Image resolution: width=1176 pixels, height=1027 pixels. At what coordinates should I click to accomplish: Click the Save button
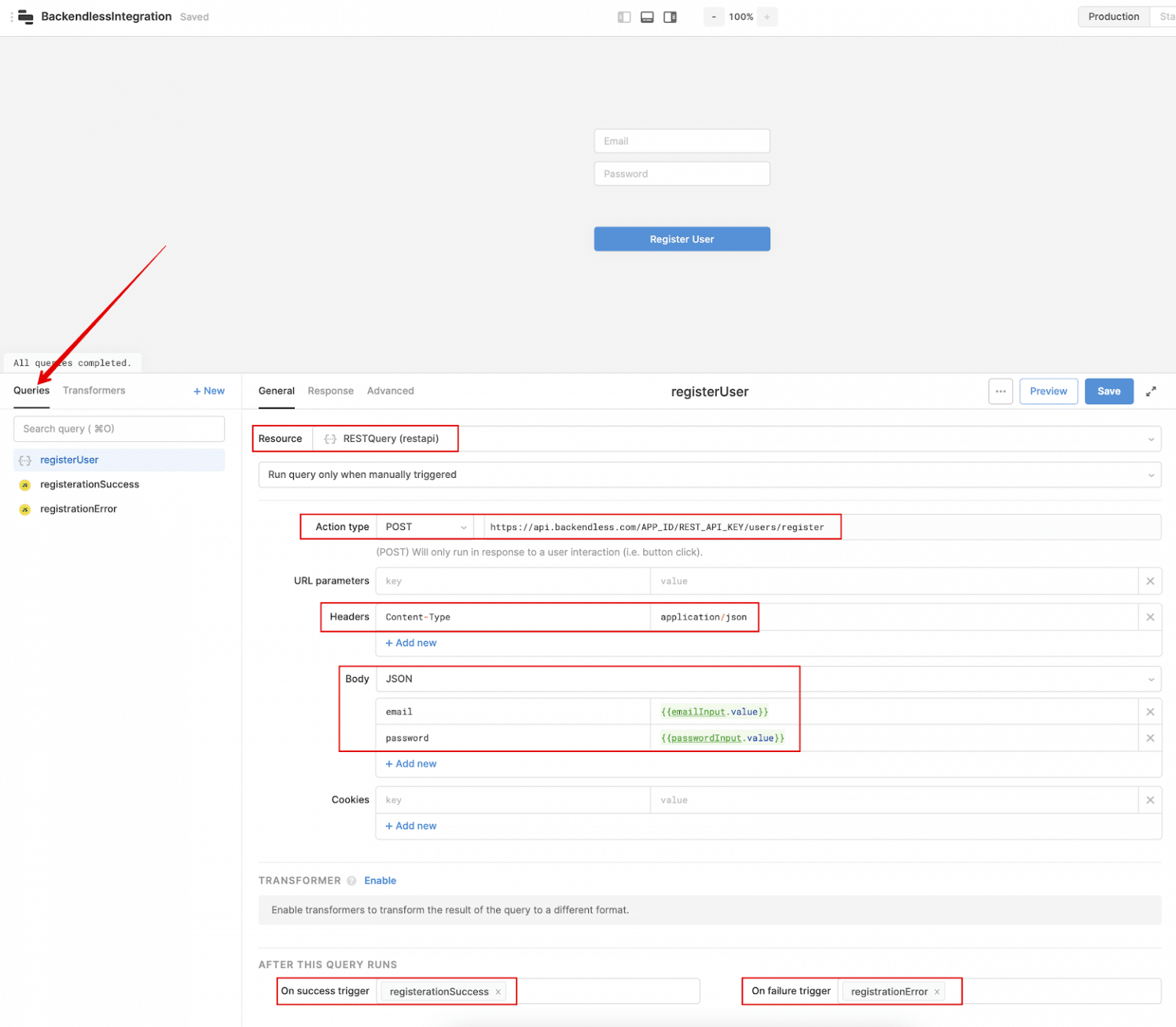coord(1109,391)
